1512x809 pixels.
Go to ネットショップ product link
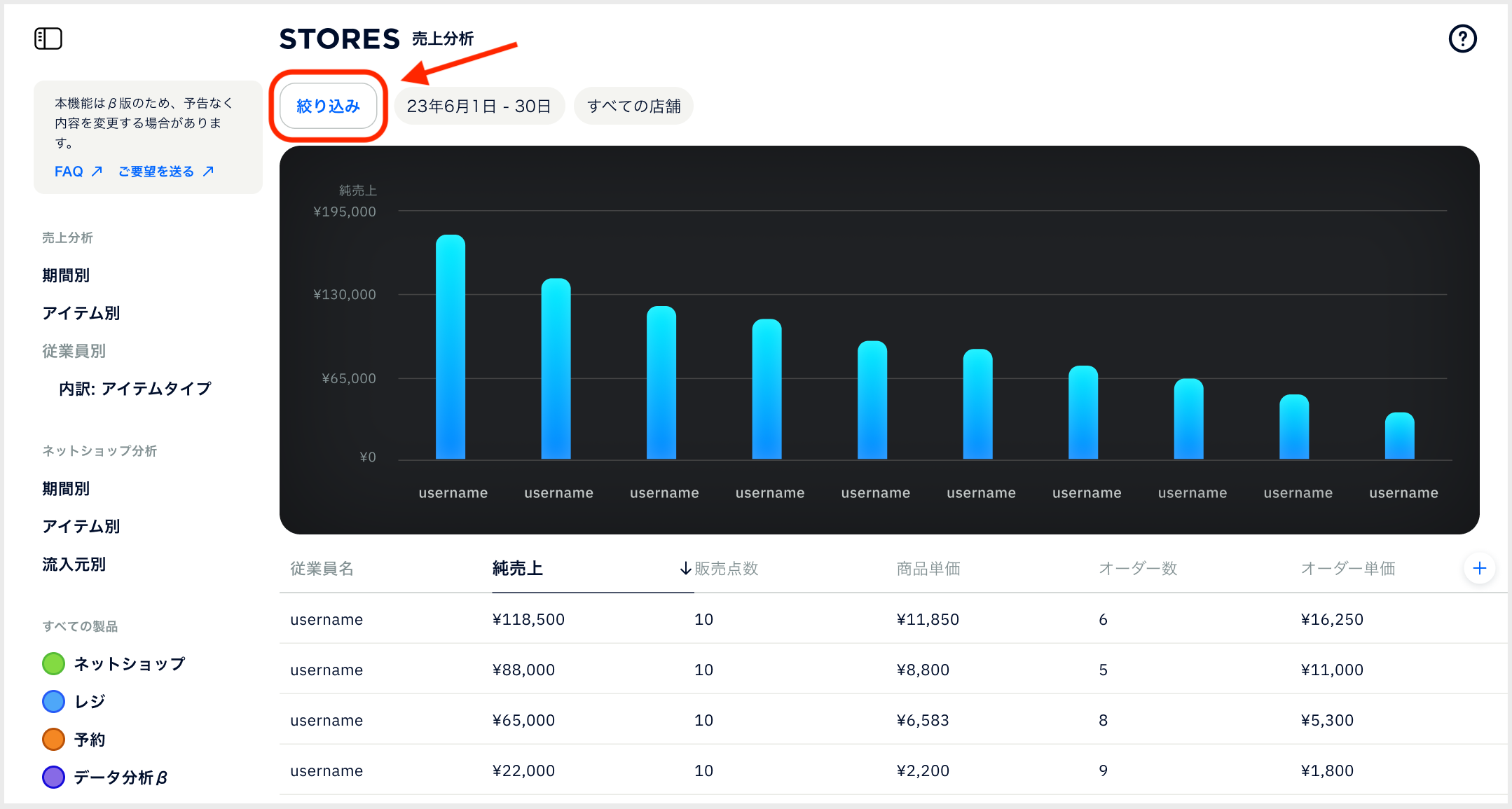(x=130, y=663)
